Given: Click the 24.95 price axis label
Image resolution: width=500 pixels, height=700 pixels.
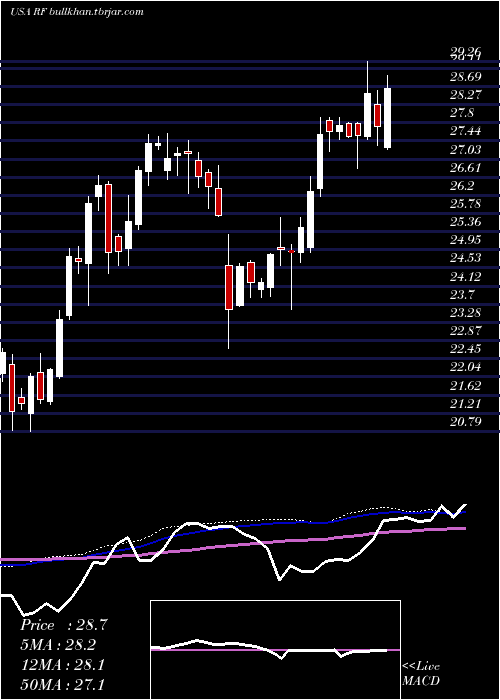Looking at the screenshot, I should pos(466,240).
